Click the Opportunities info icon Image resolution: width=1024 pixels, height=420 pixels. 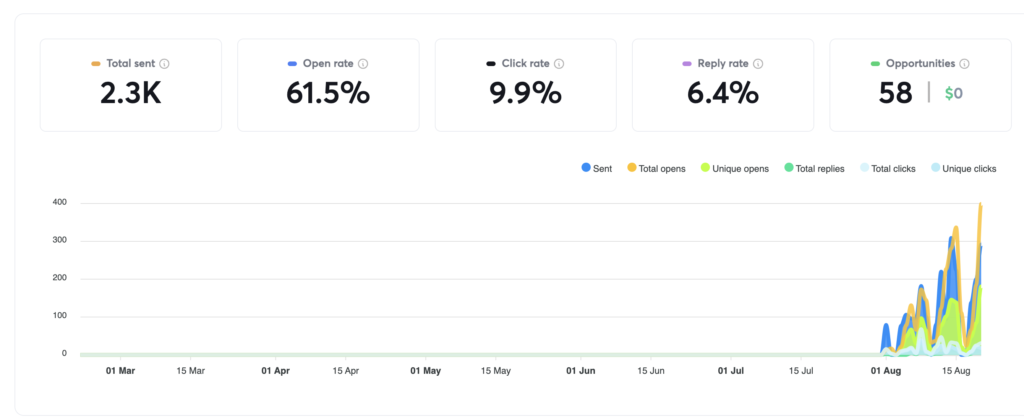coord(965,64)
